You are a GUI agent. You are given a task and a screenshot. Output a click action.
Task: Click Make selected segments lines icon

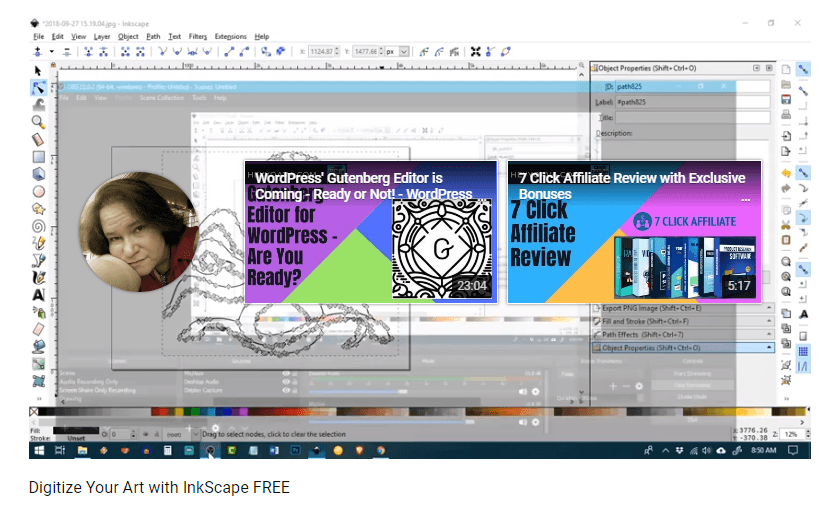point(229,51)
